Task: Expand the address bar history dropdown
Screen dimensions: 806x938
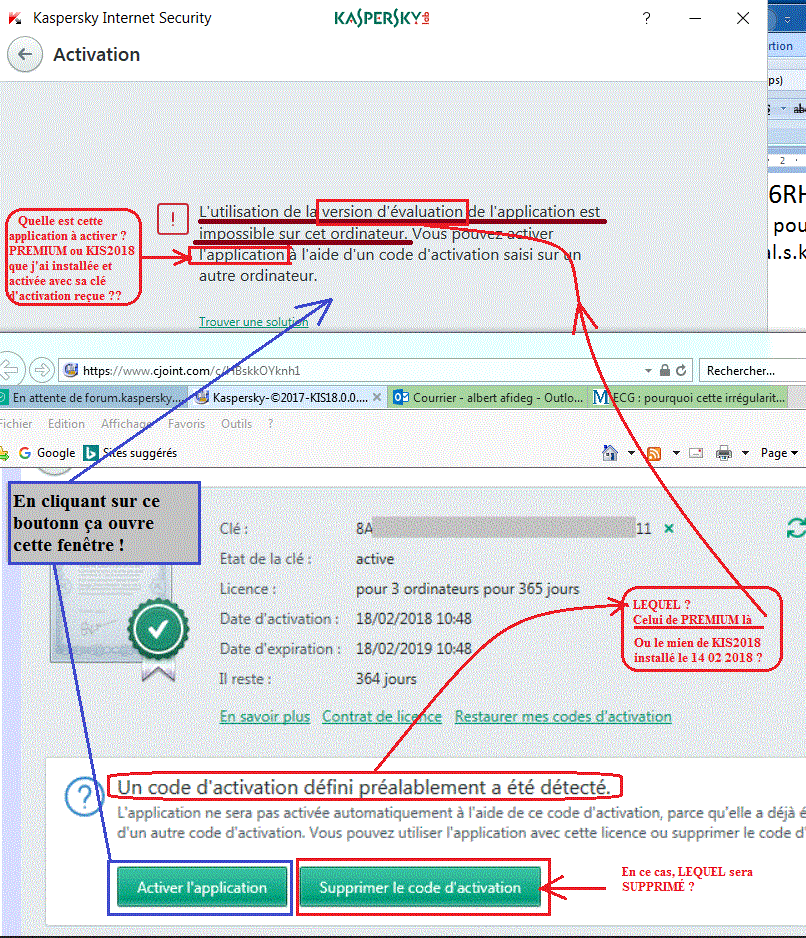Action: [648, 371]
